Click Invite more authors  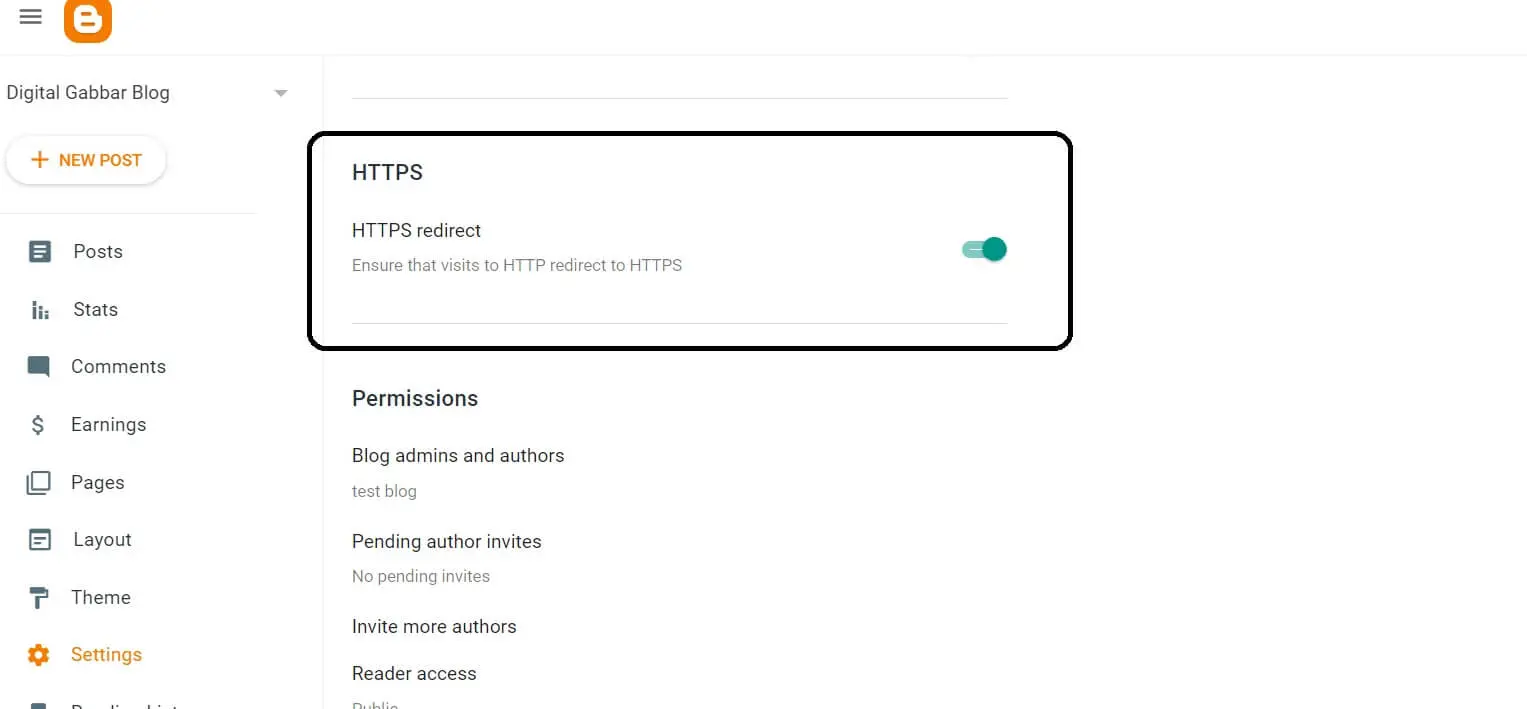(434, 627)
